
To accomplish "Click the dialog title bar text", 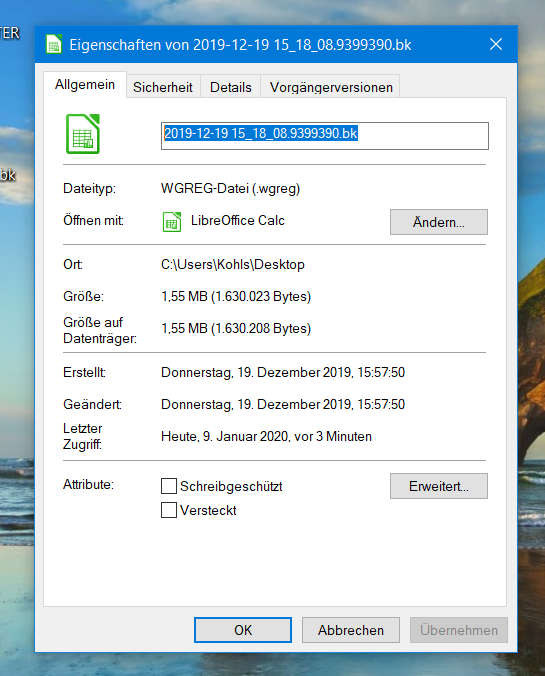I will point(240,45).
